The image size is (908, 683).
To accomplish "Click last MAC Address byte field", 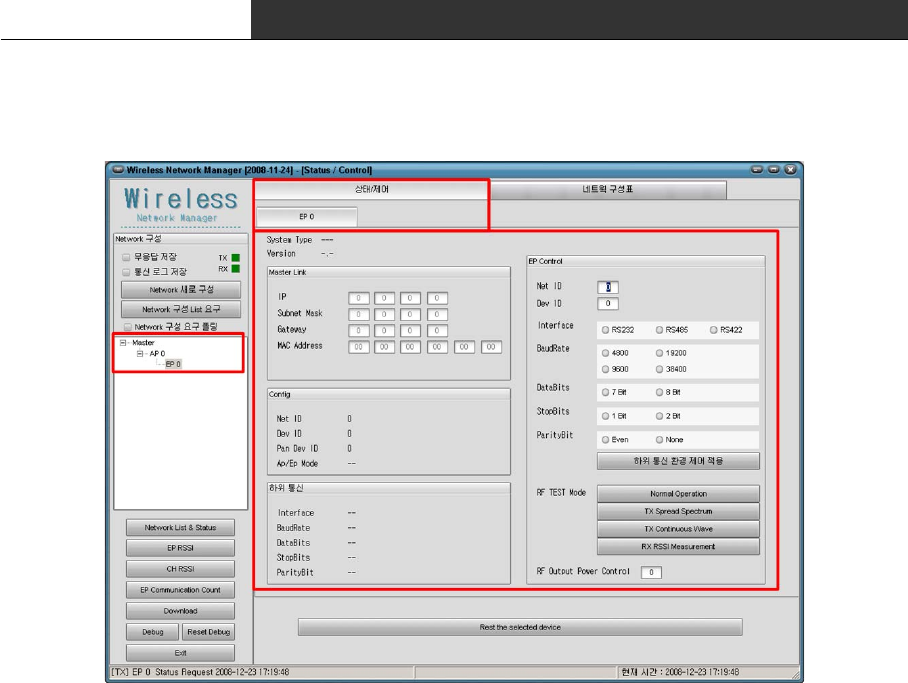I will (491, 347).
